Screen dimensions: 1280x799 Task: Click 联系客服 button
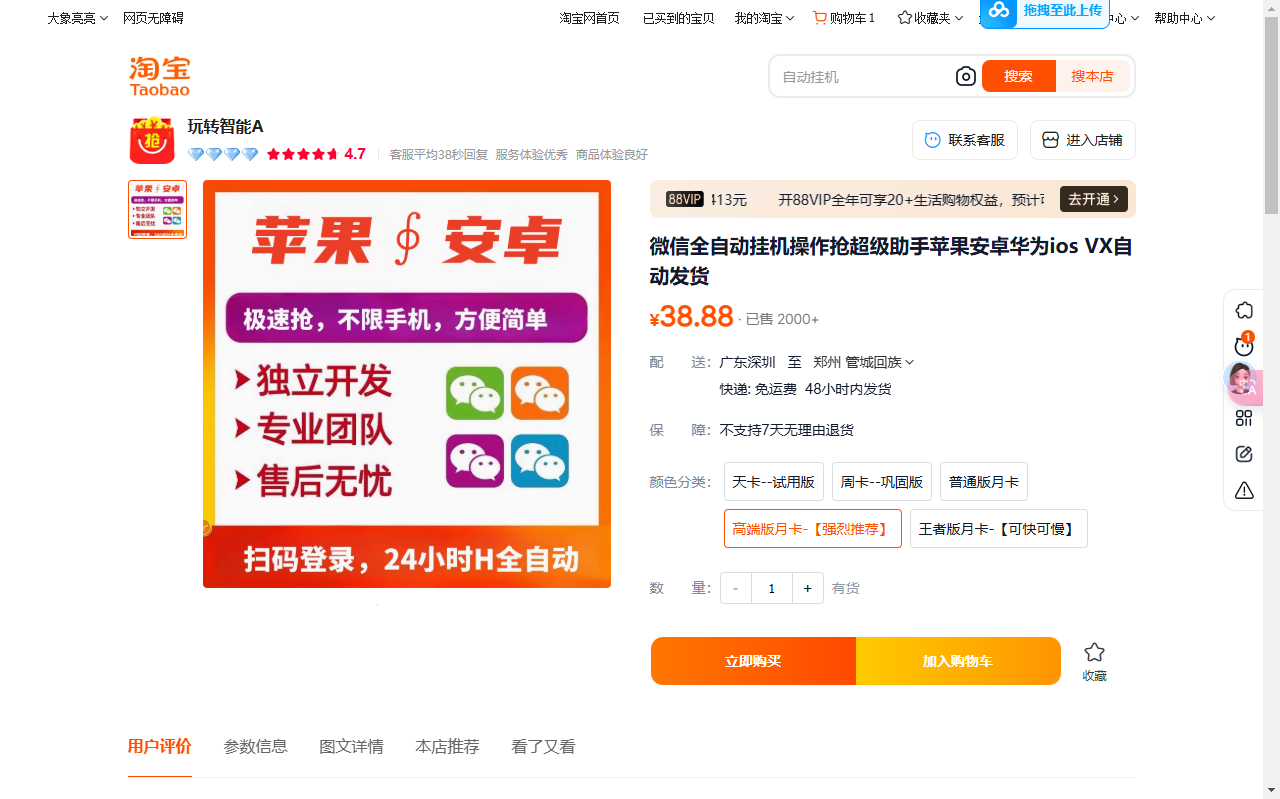965,140
